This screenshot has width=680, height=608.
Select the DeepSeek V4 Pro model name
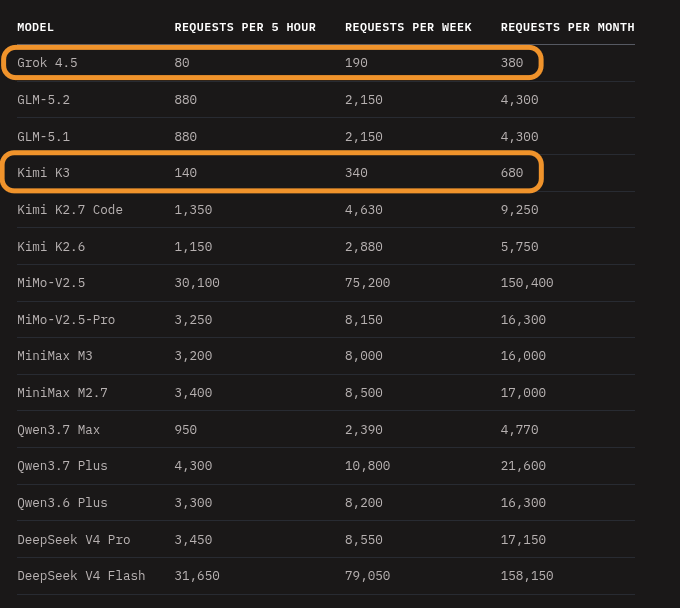[x=74, y=540]
